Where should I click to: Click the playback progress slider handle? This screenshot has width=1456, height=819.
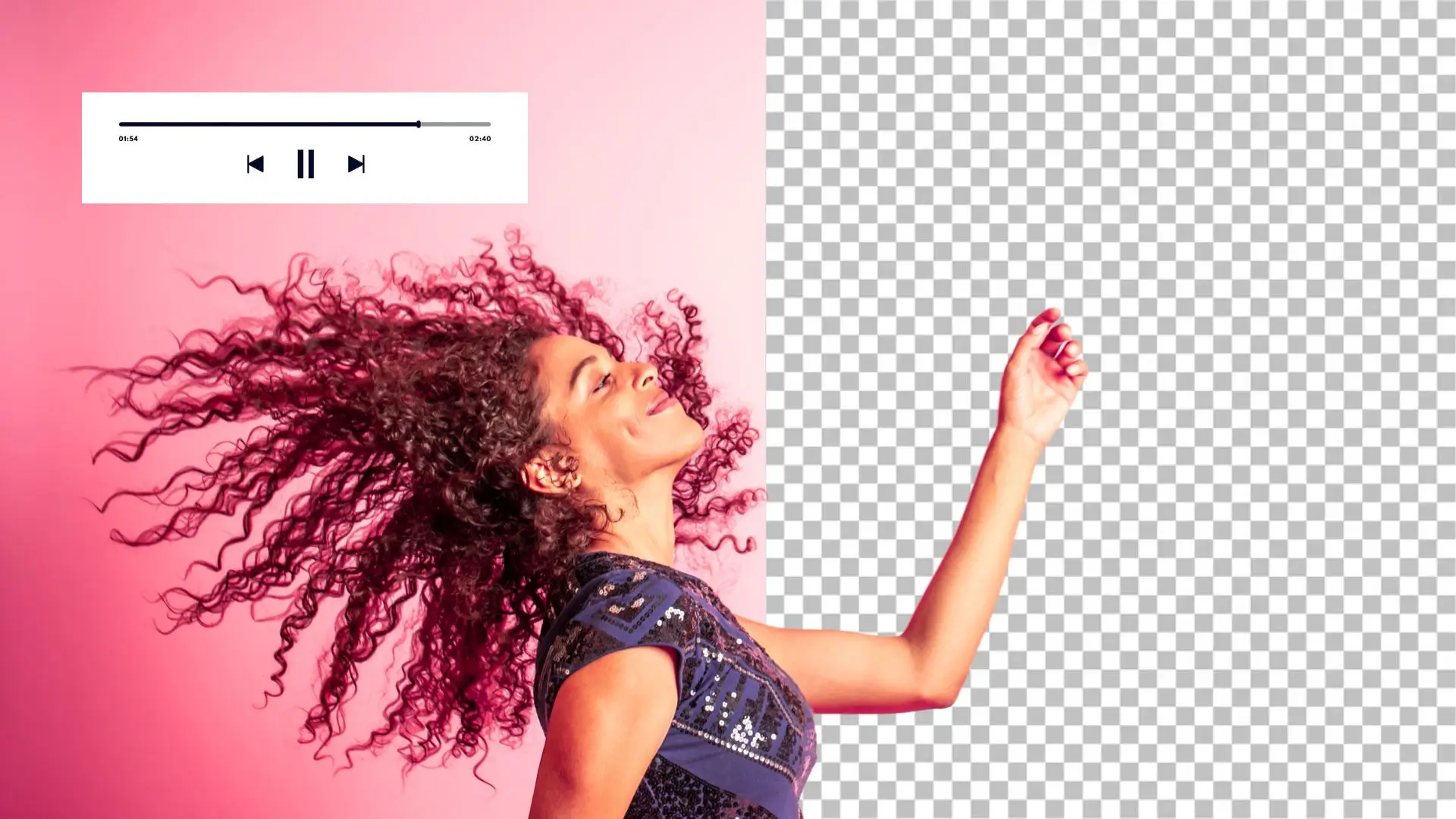418,124
